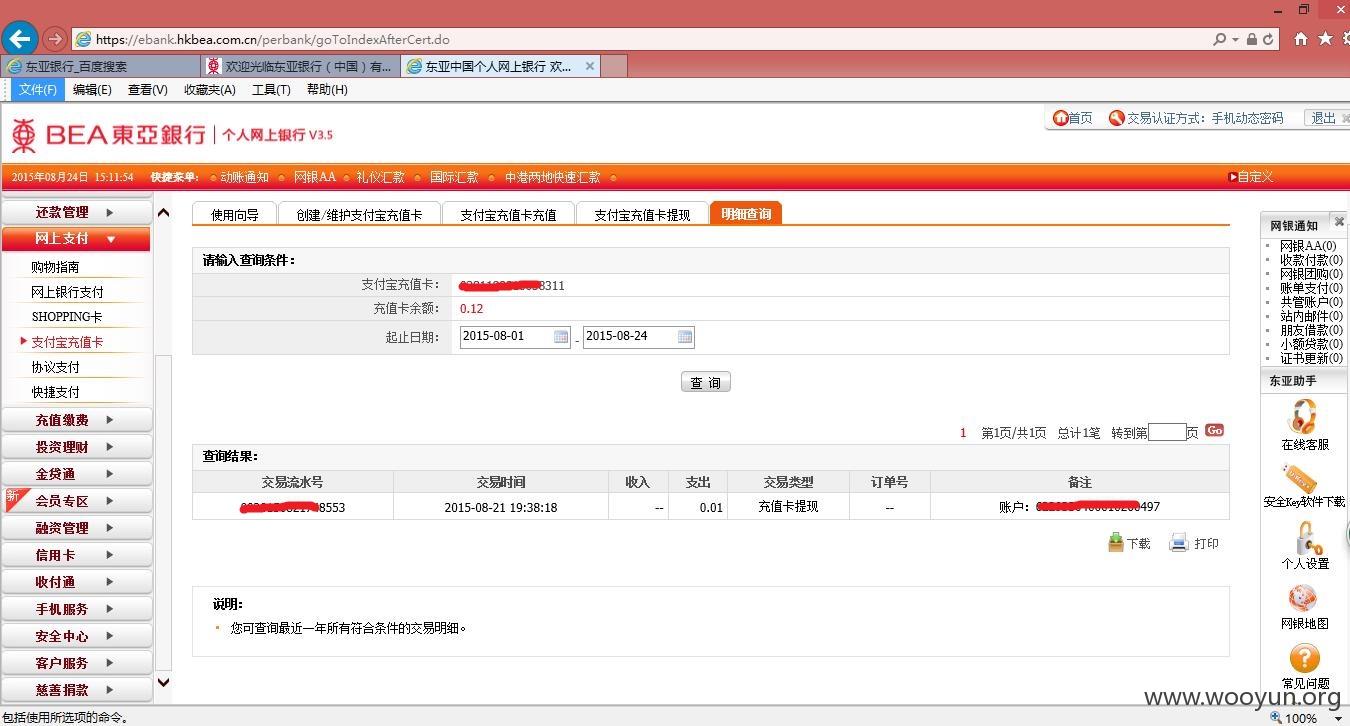Screen dimensions: 1350x726
Task: Open 在线客服 headset icon
Action: pos(1304,416)
